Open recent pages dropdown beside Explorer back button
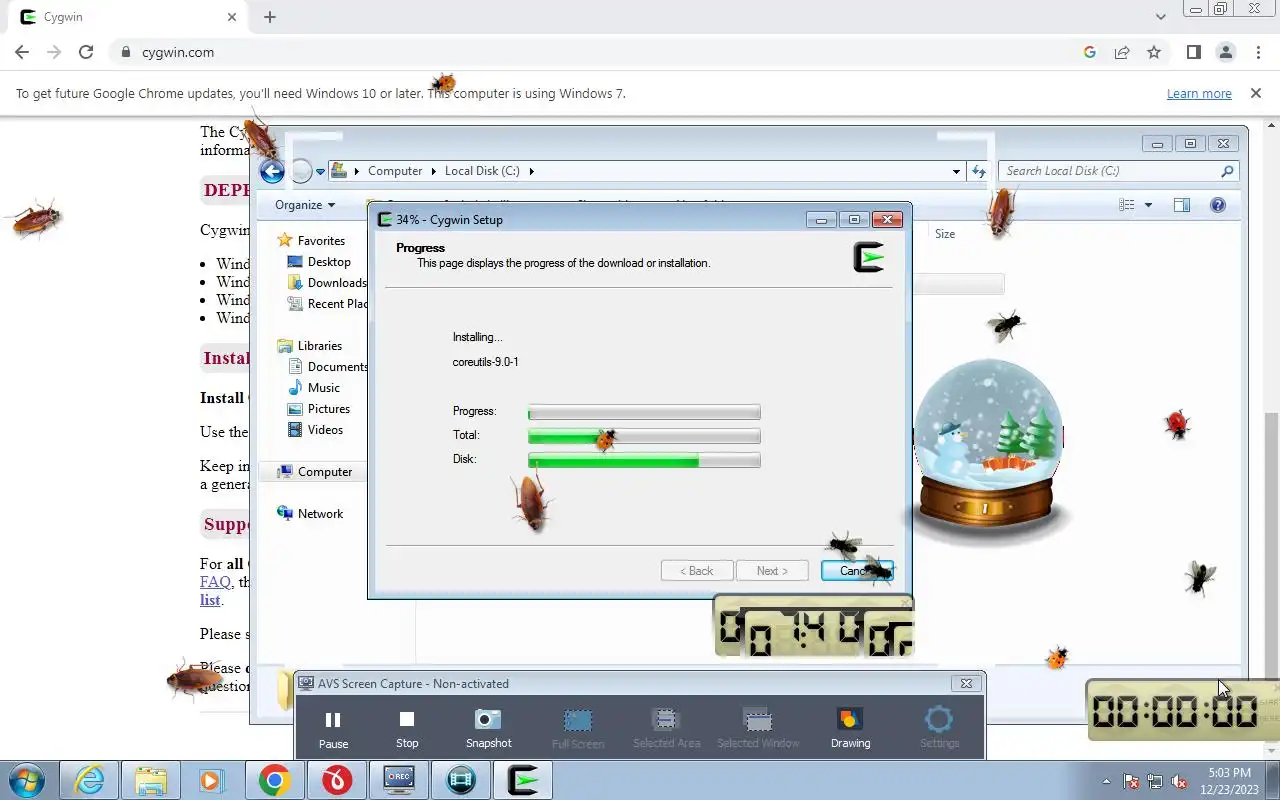 (320, 172)
